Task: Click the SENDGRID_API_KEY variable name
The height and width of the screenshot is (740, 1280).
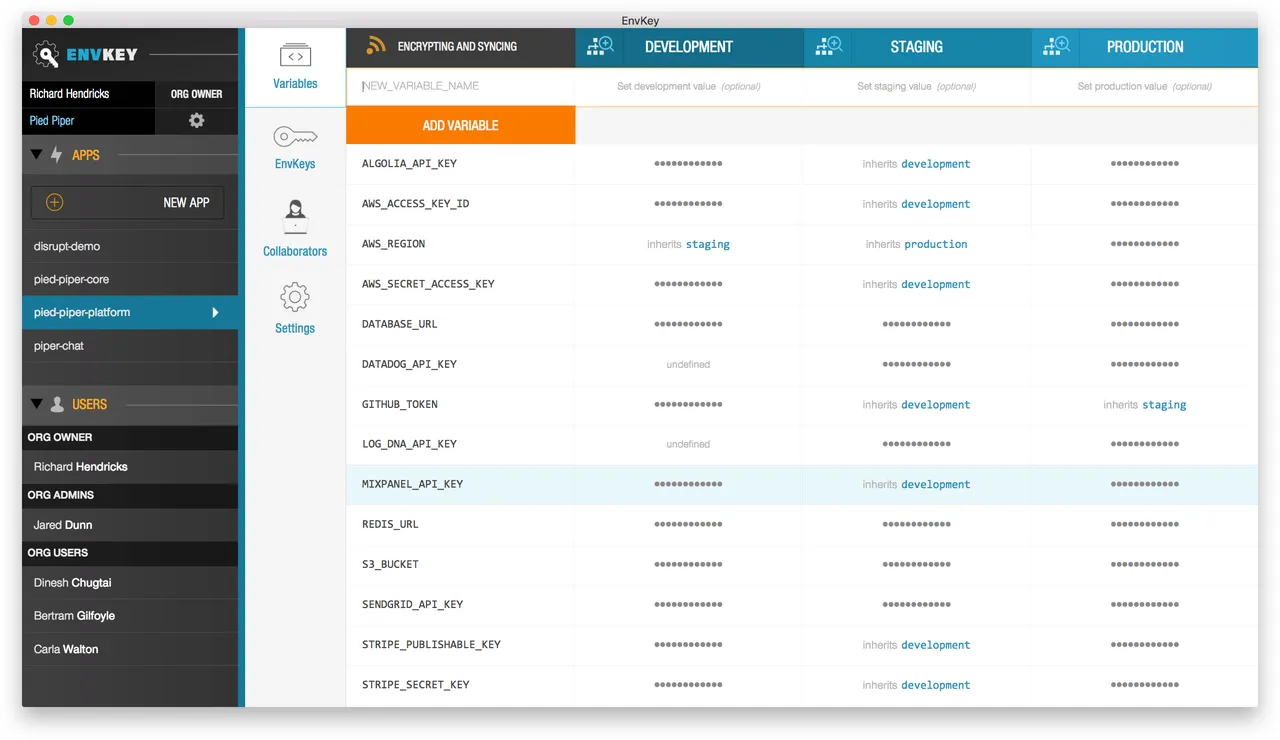Action: [412, 604]
